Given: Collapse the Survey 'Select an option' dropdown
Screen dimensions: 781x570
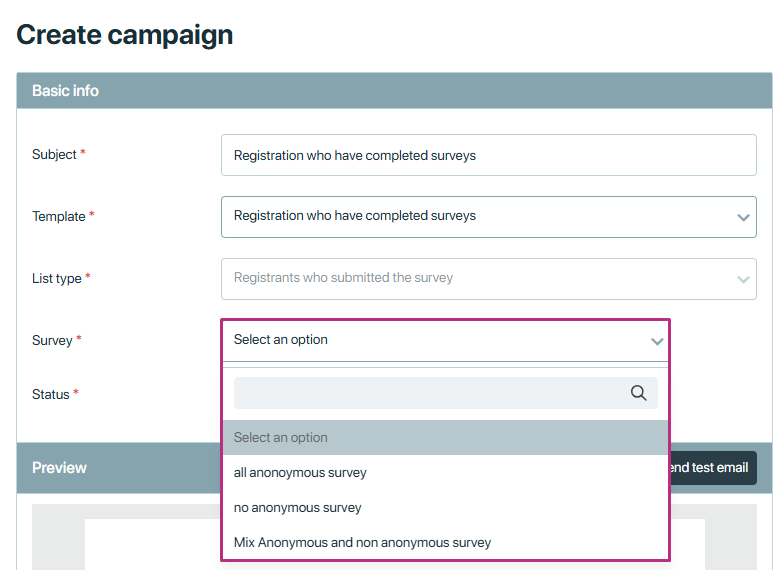Looking at the screenshot, I should click(x=445, y=341).
